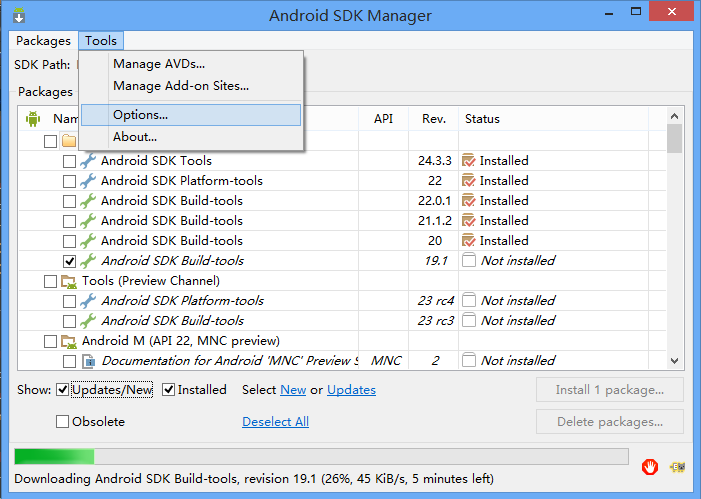Click the scroll up arrow of package list
The height and width of the screenshot is (499, 701).
click(675, 116)
